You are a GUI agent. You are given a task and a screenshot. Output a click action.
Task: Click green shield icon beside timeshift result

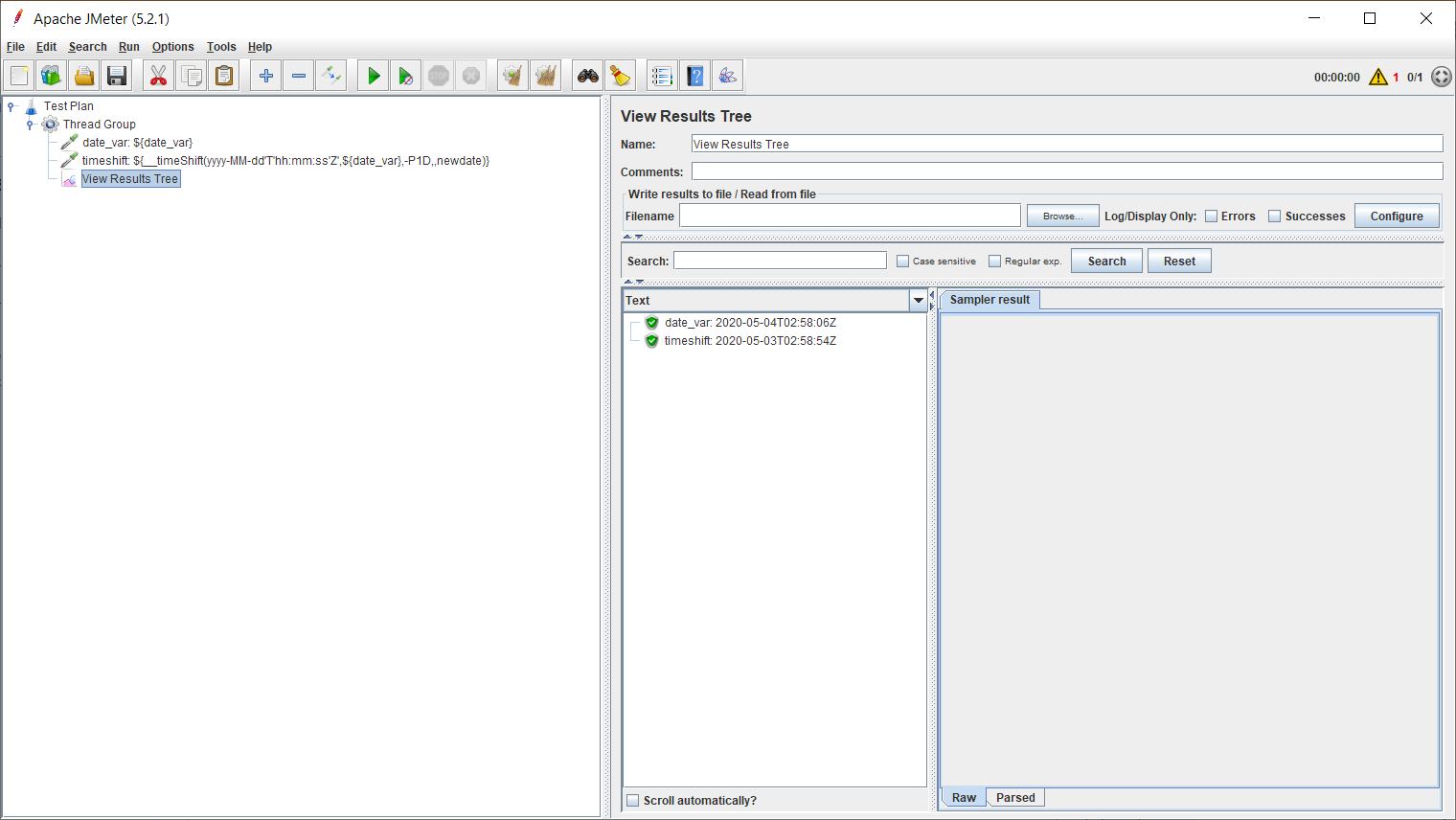point(652,341)
